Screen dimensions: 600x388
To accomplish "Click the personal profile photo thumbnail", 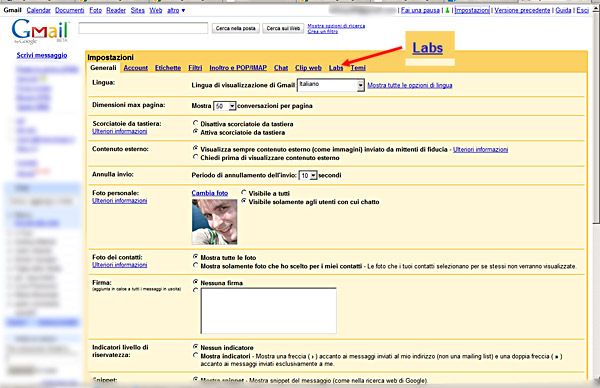I will (214, 222).
